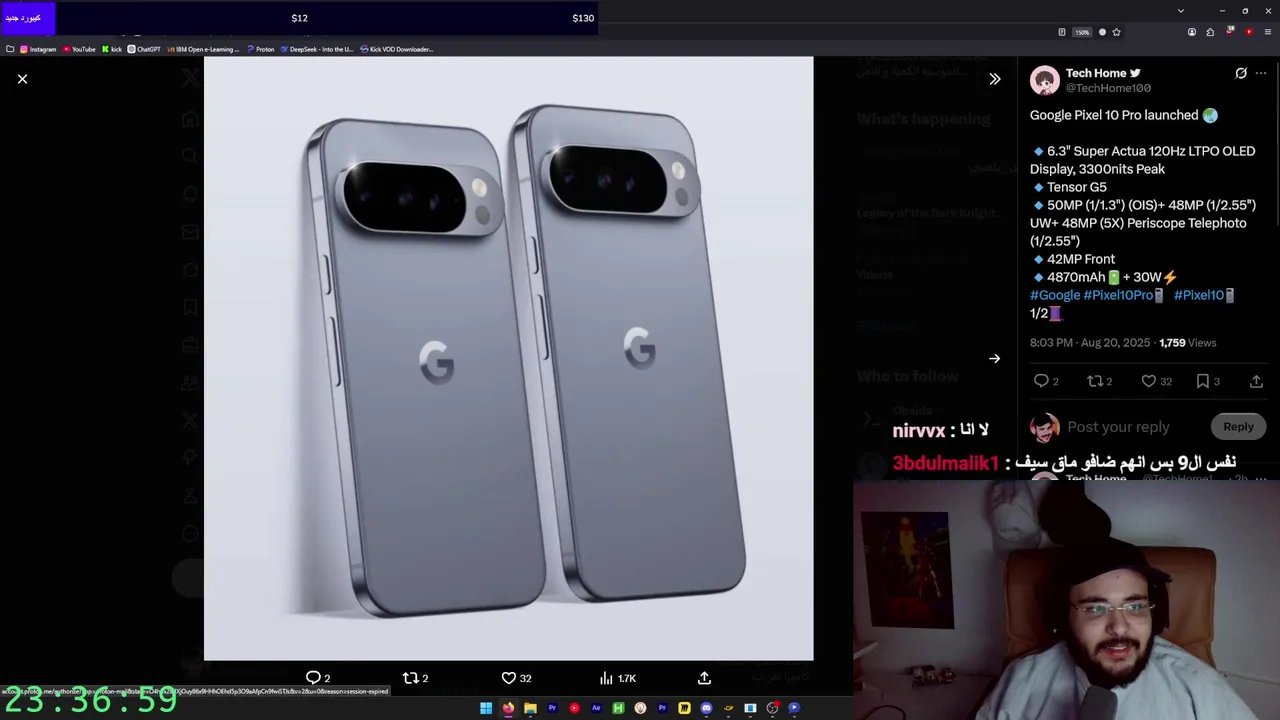Open the Instagram bookmark

(37, 49)
